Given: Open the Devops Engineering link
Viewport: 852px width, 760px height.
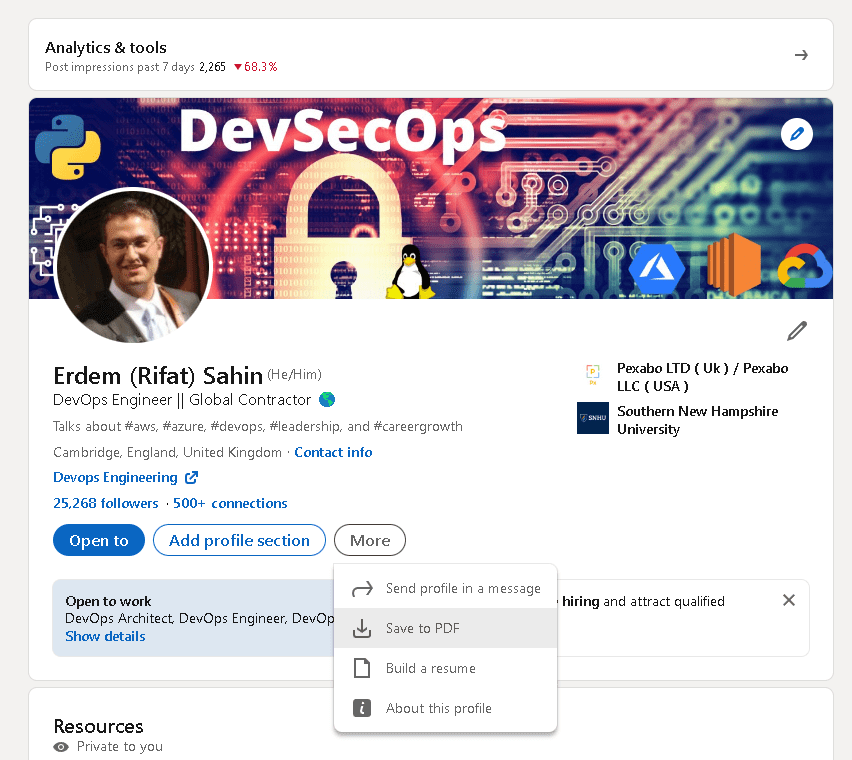Looking at the screenshot, I should click(x=115, y=478).
